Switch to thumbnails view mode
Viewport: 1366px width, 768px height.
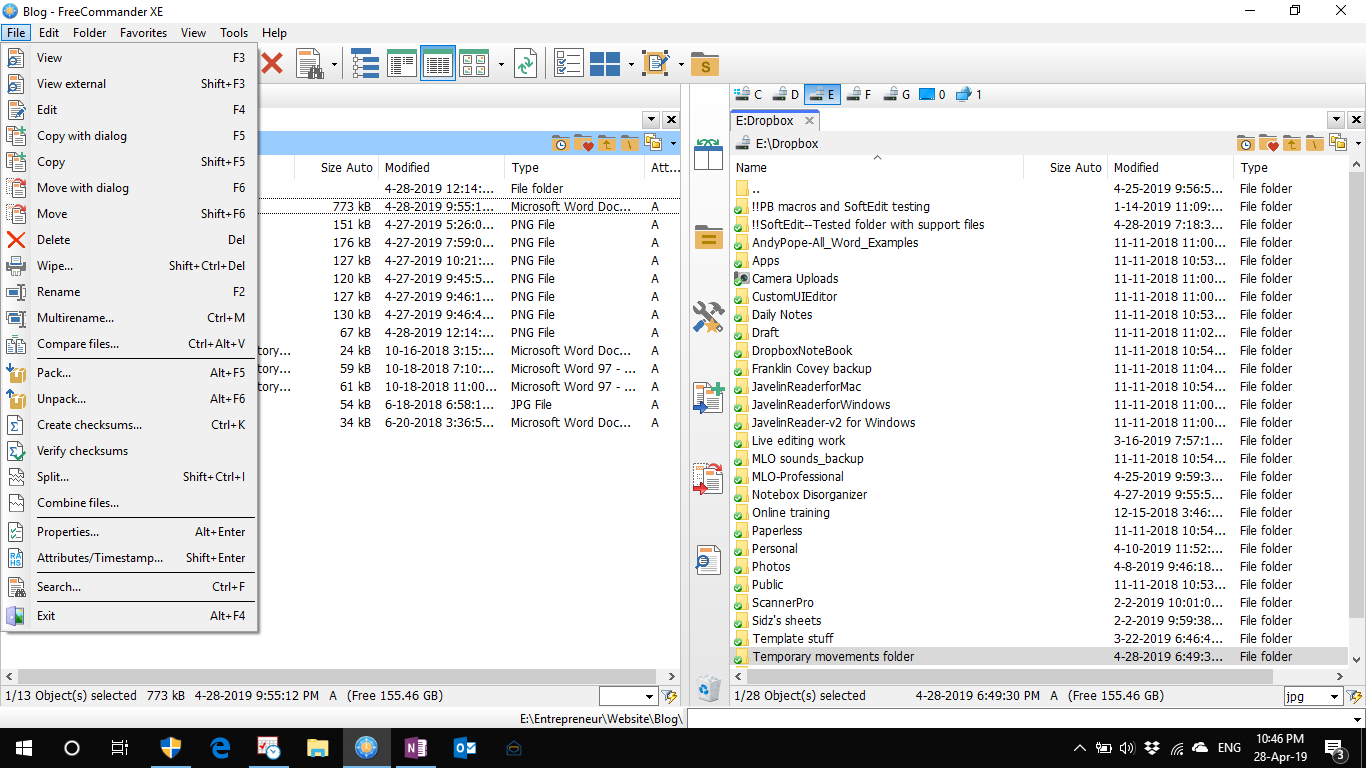(473, 64)
